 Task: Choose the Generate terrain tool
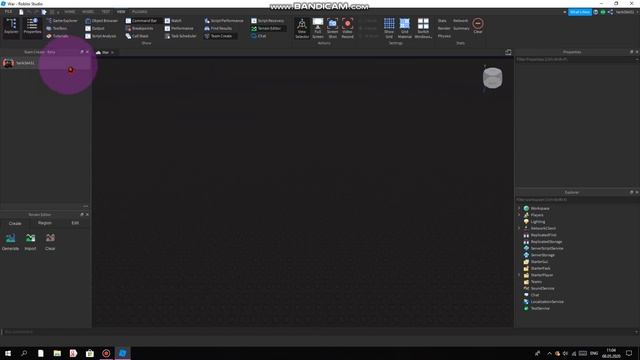(x=11, y=242)
